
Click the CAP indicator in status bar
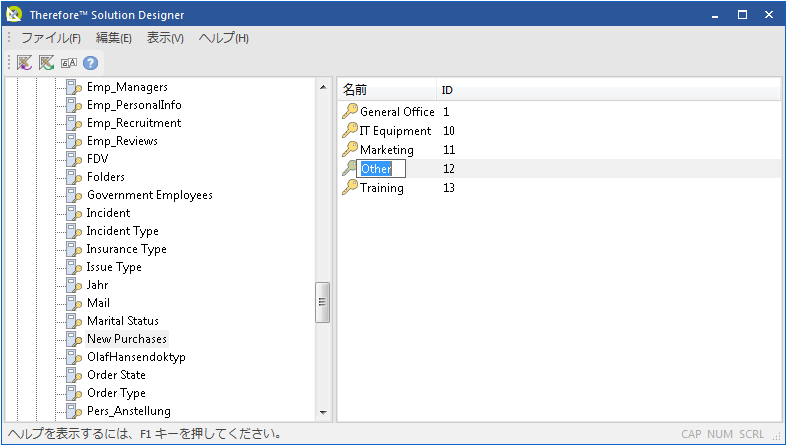[691, 434]
